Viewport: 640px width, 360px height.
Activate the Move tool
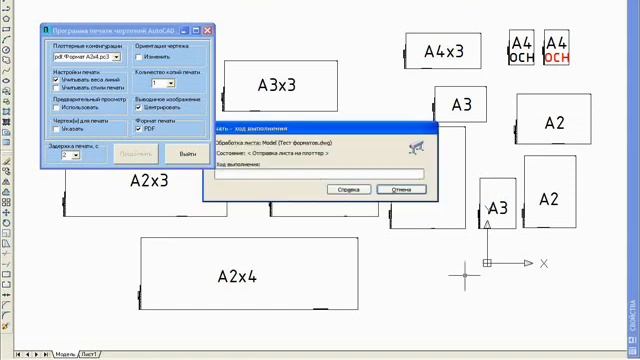tap(6, 213)
